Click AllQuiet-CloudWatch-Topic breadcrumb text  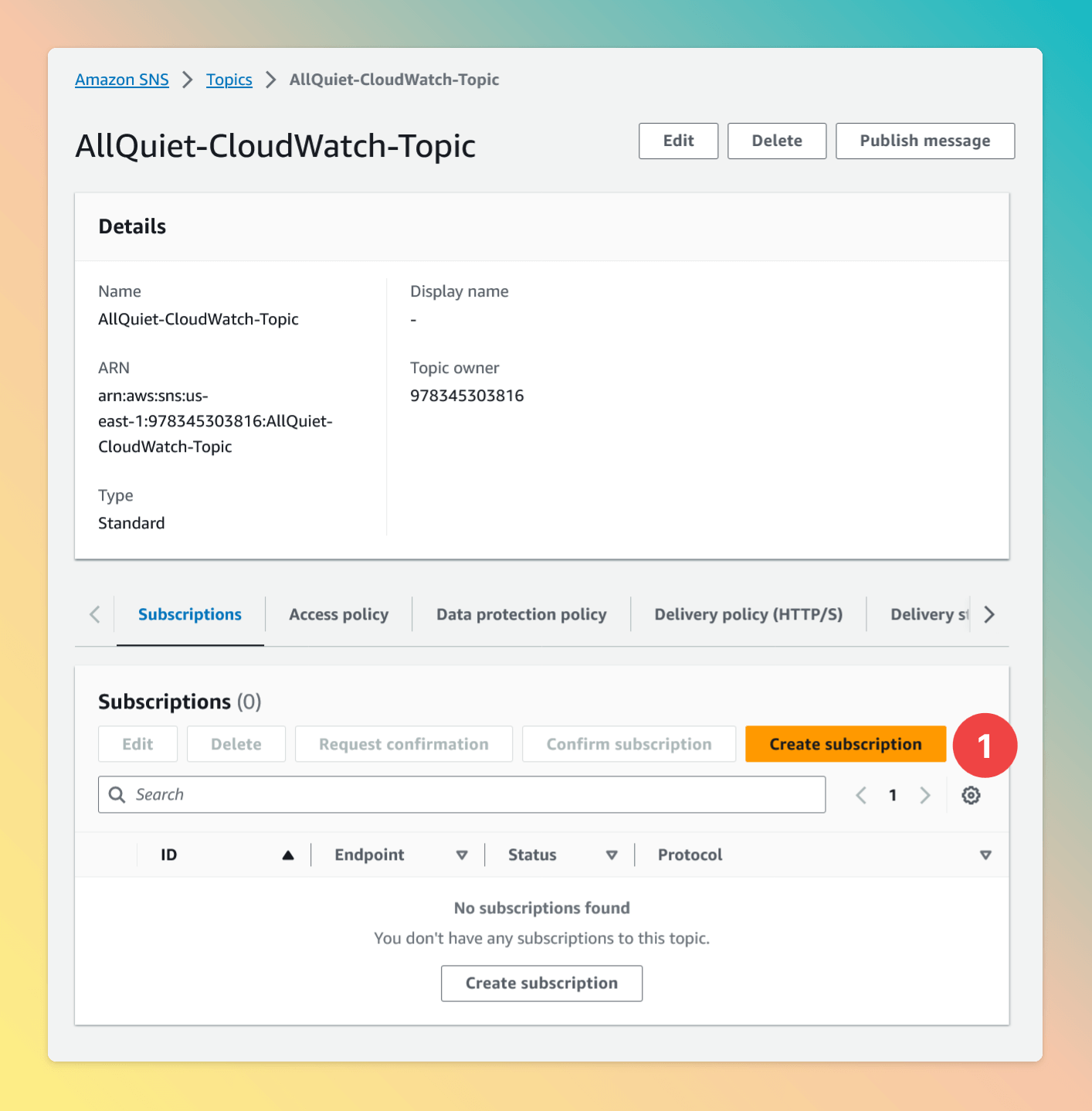[x=394, y=80]
